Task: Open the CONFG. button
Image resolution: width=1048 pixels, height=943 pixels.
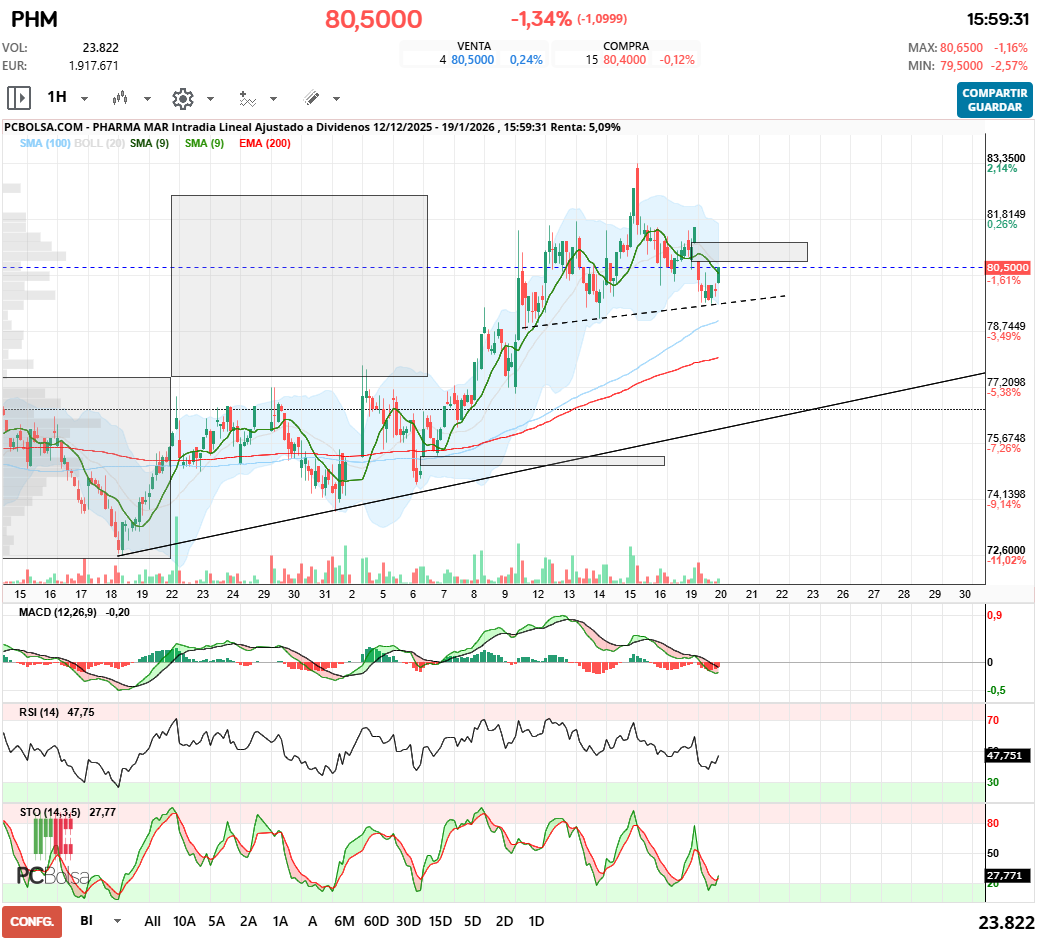Action: [x=32, y=922]
